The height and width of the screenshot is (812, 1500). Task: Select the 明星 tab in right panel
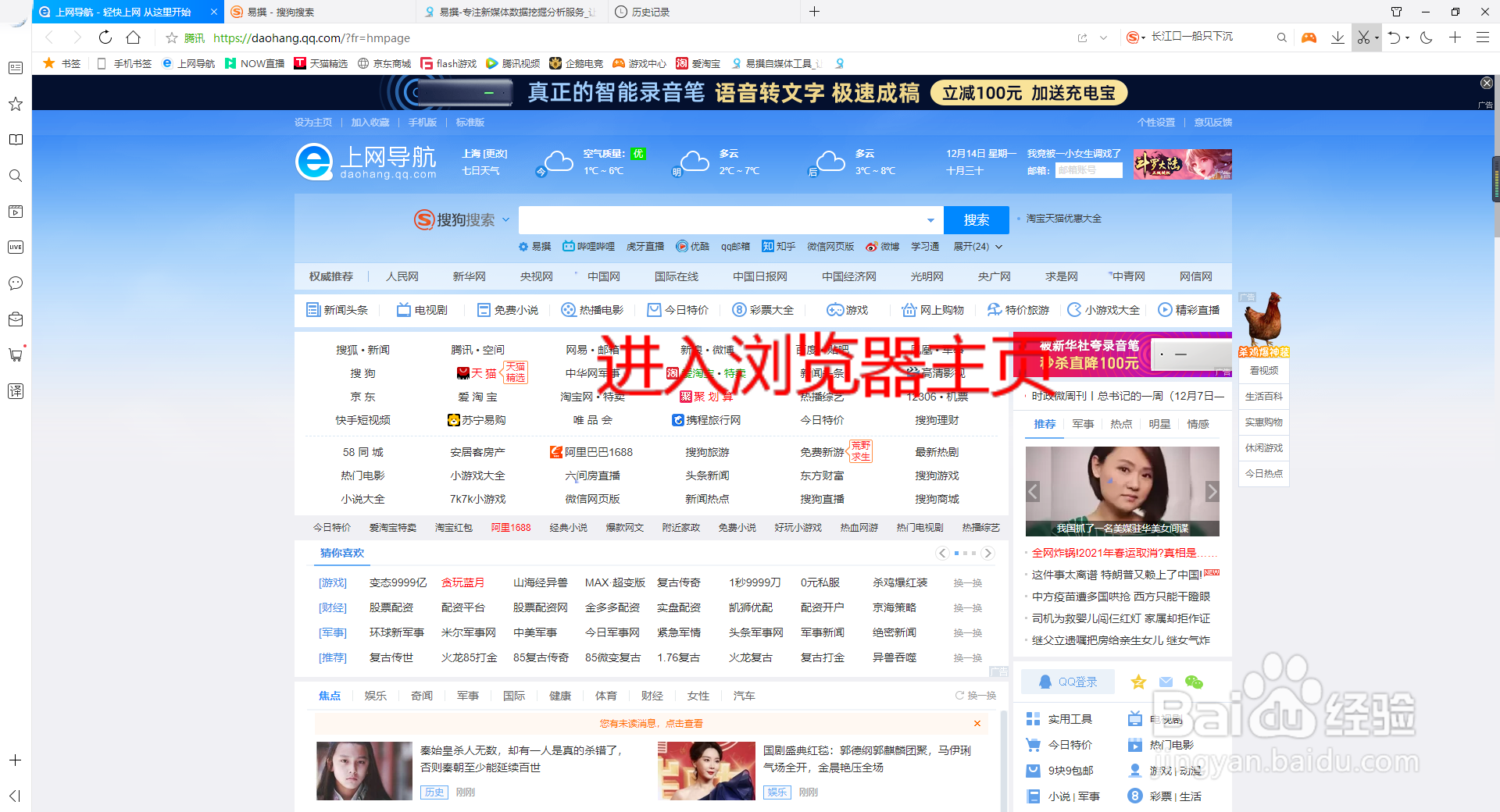click(1159, 424)
